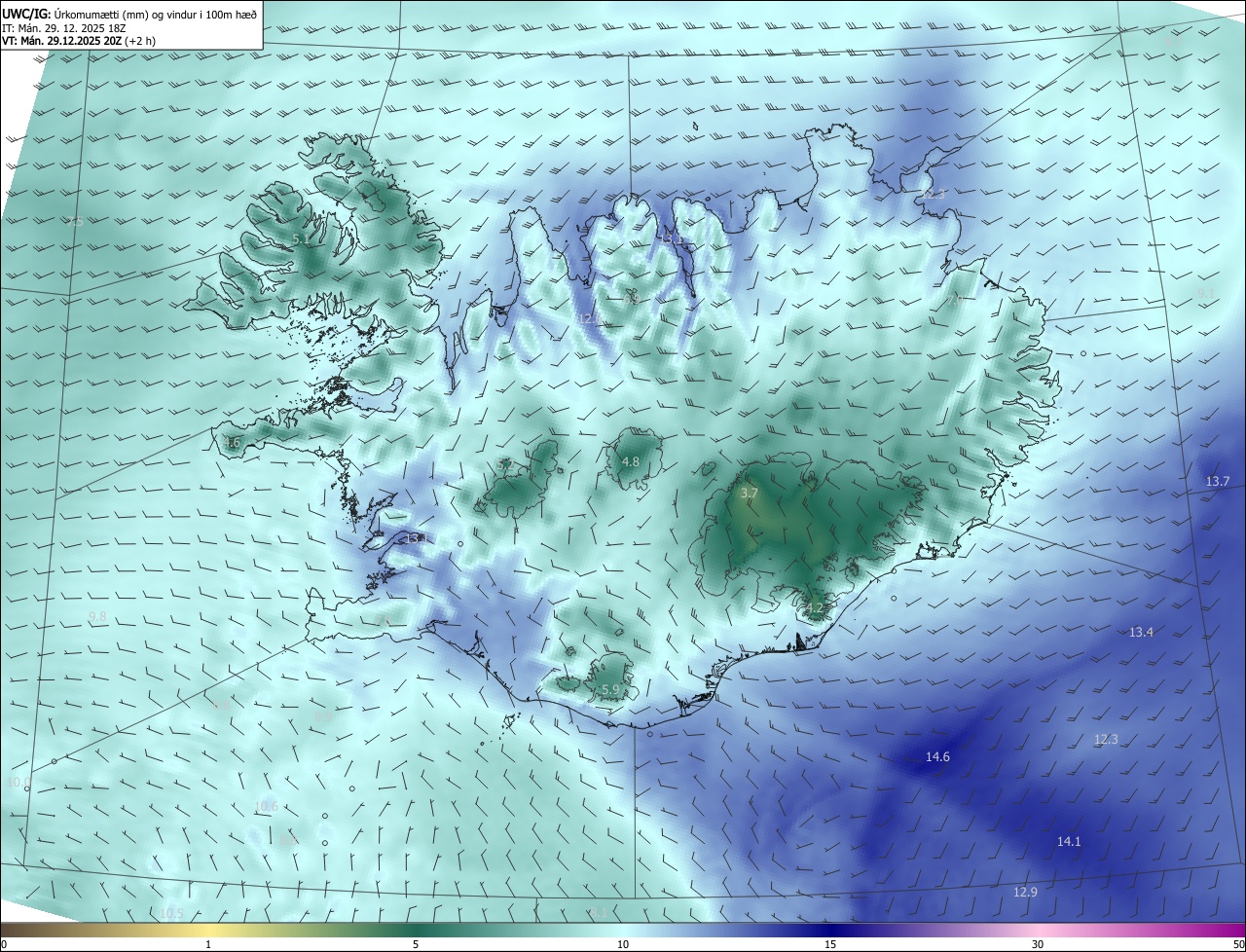Select the 13.7 value label

[x=1218, y=481]
